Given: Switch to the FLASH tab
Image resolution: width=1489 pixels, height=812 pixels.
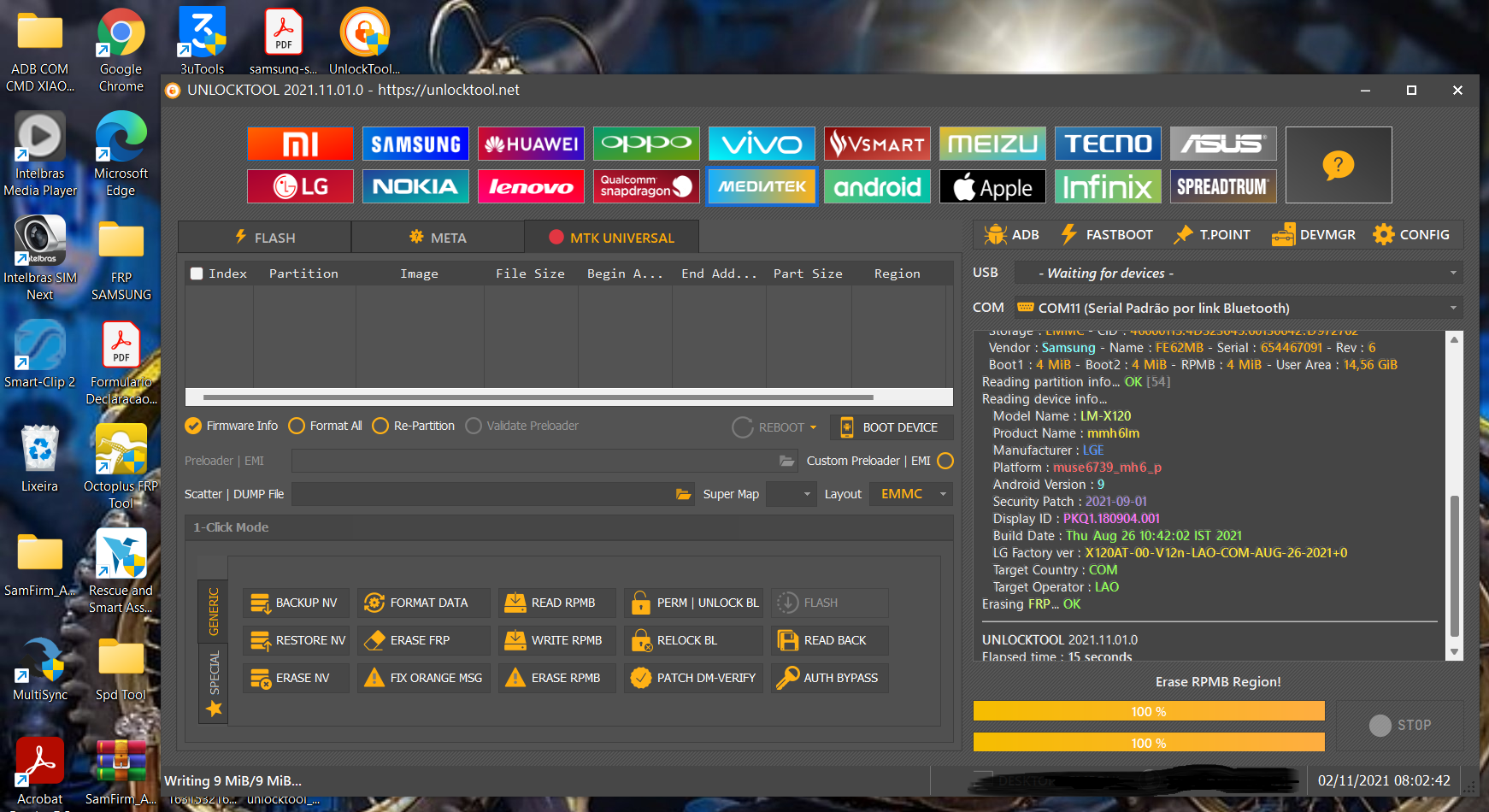Looking at the screenshot, I should pos(265,238).
